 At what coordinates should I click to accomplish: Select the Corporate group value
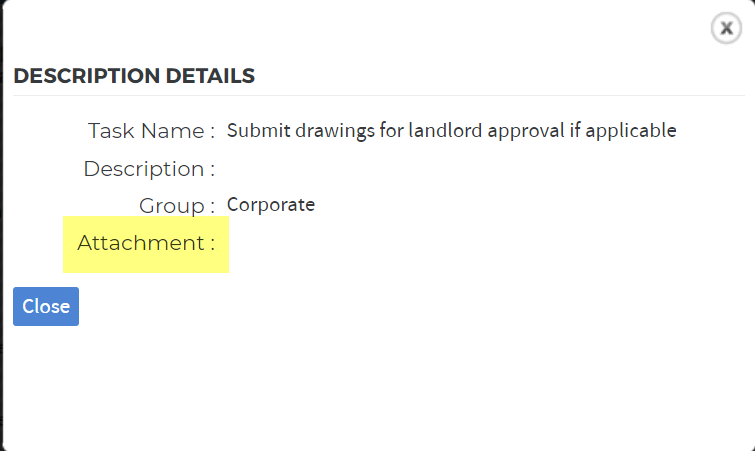[271, 205]
